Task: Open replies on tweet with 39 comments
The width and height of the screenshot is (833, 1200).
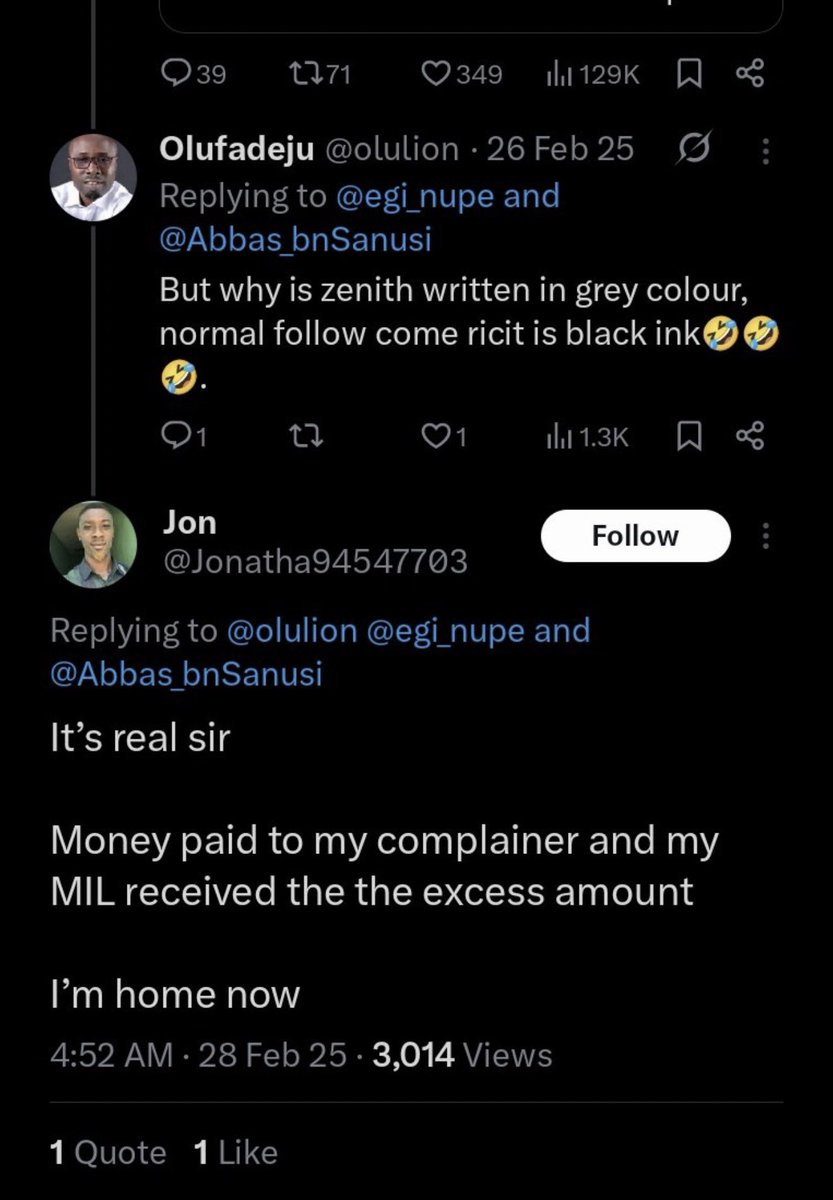Action: [194, 73]
